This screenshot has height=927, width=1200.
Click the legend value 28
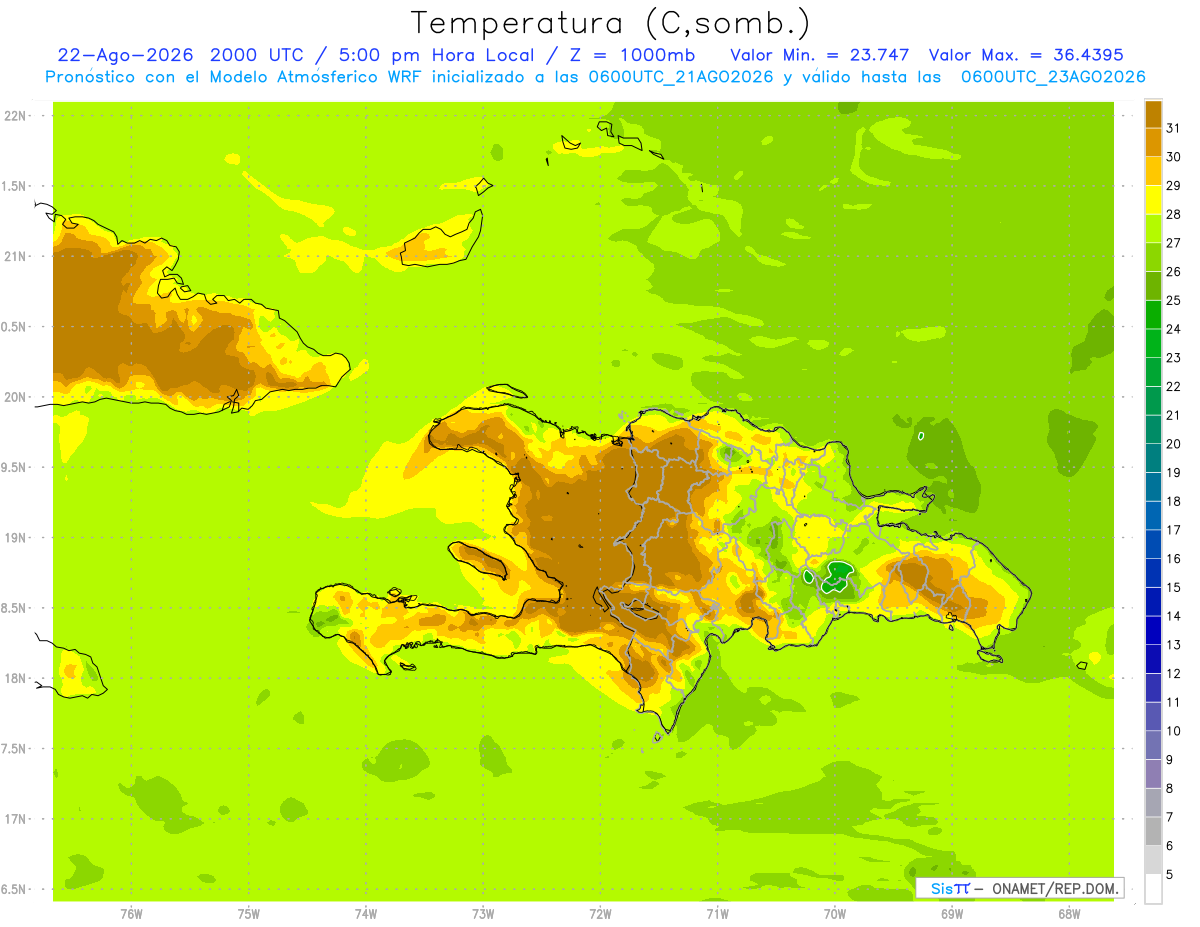click(1174, 214)
